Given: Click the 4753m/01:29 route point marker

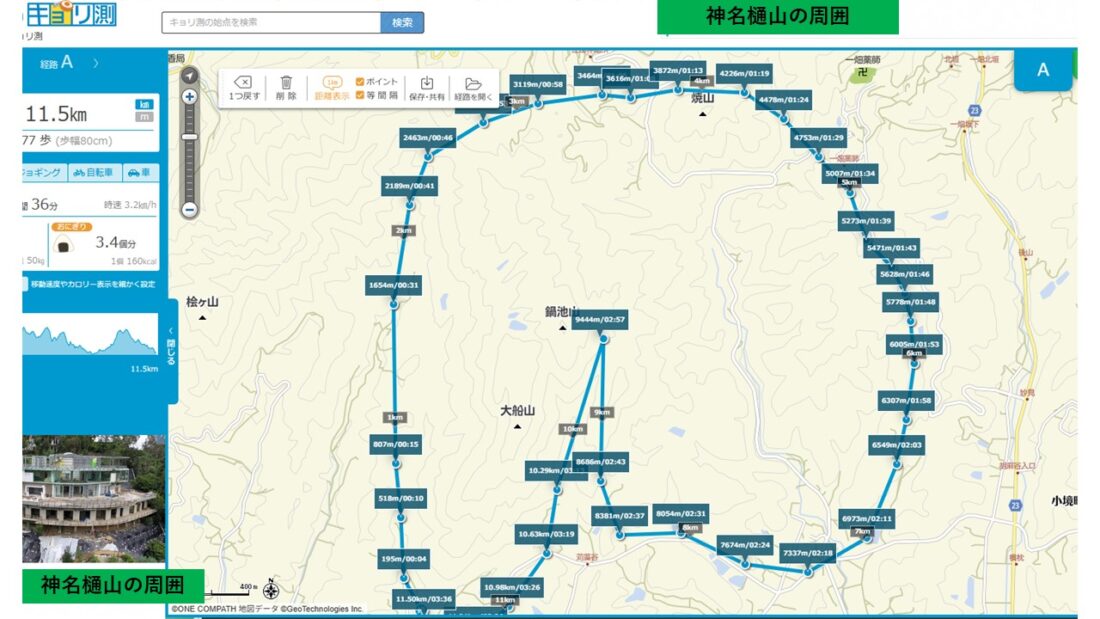Looking at the screenshot, I should [x=819, y=138].
